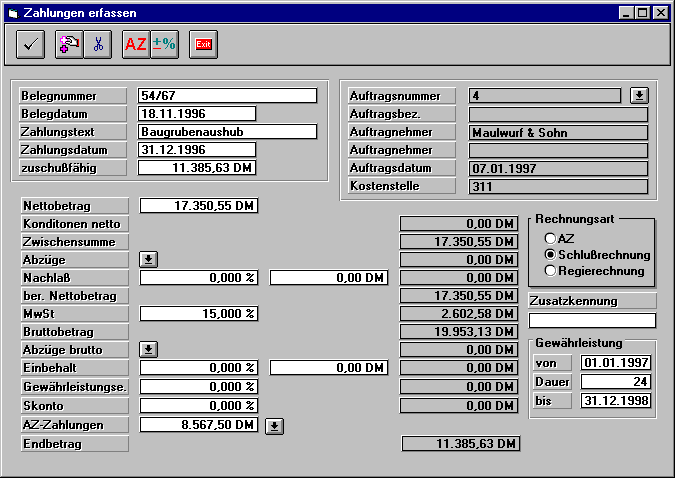Click the window system menu icon in title bar
This screenshot has height=478, width=675.
point(11,12)
